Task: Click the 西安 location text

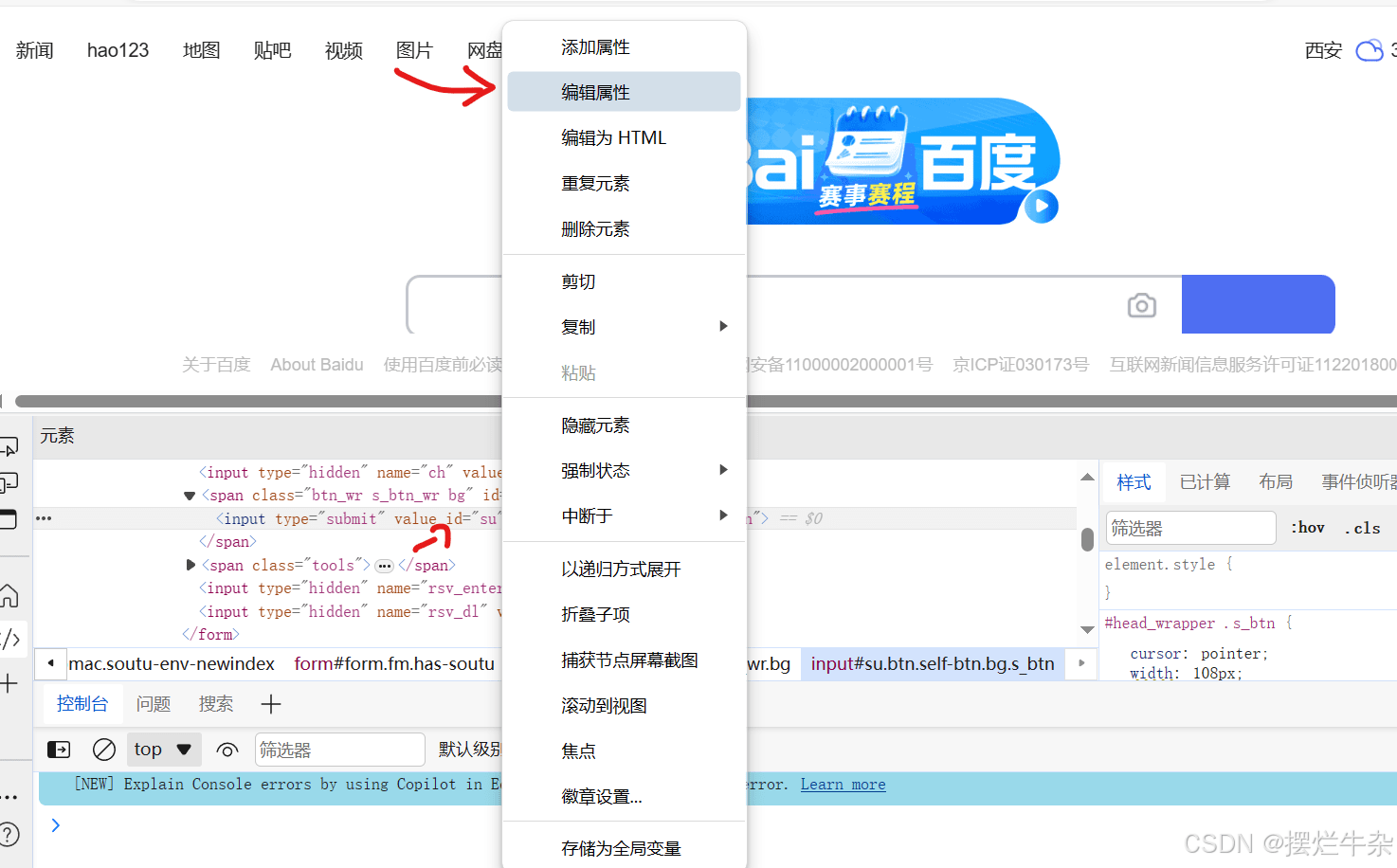Action: coord(1323,50)
